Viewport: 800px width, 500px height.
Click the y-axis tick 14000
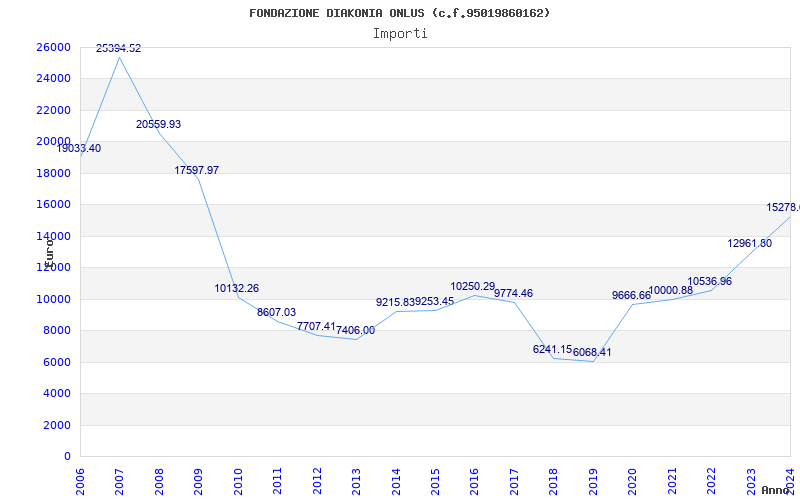(54, 236)
